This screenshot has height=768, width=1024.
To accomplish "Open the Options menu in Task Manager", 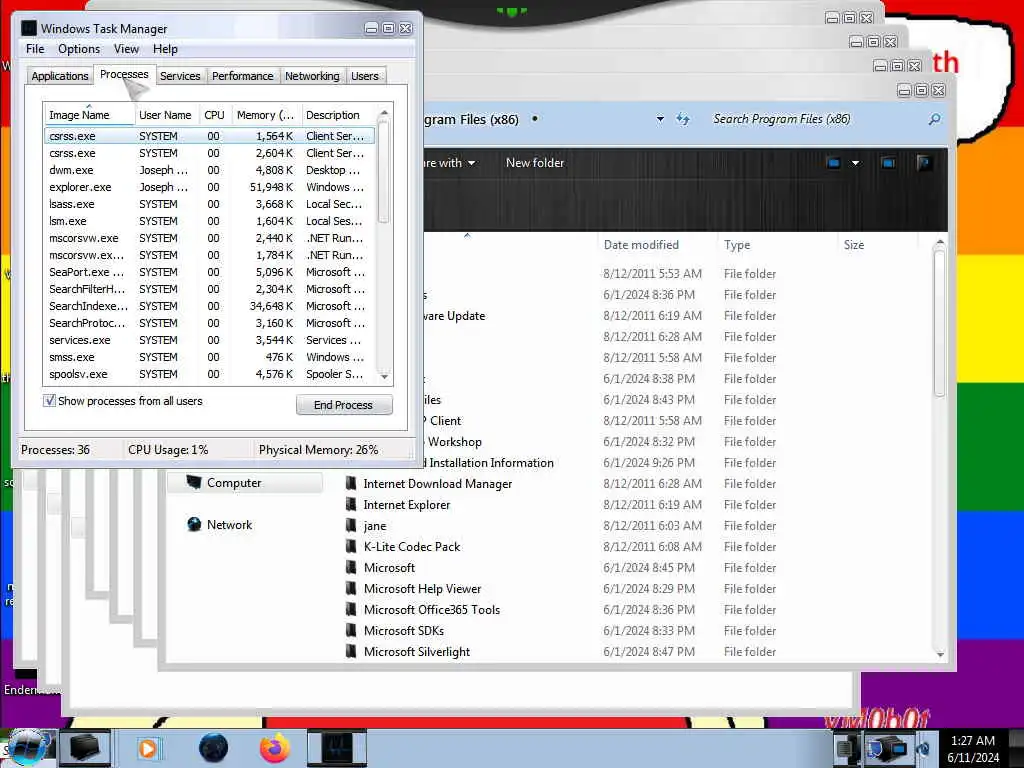I will [x=79, y=49].
